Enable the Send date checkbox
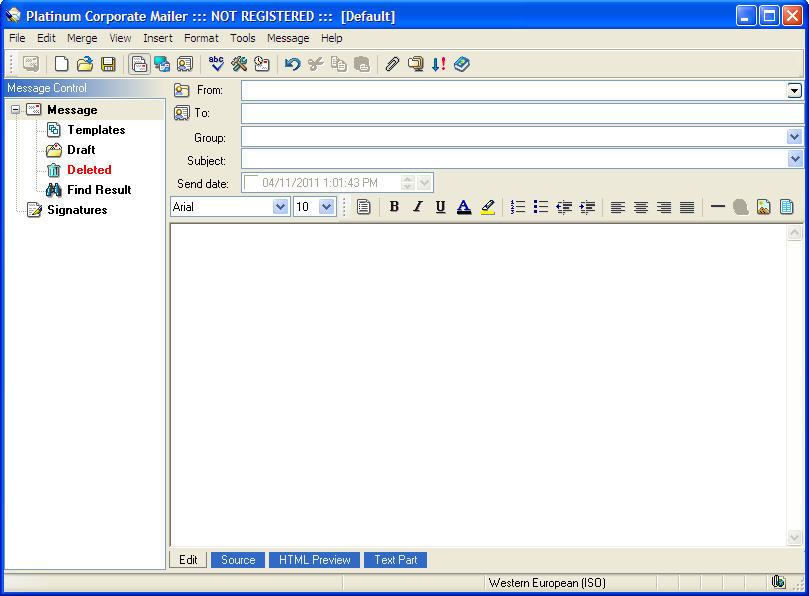809x596 pixels. pos(251,182)
